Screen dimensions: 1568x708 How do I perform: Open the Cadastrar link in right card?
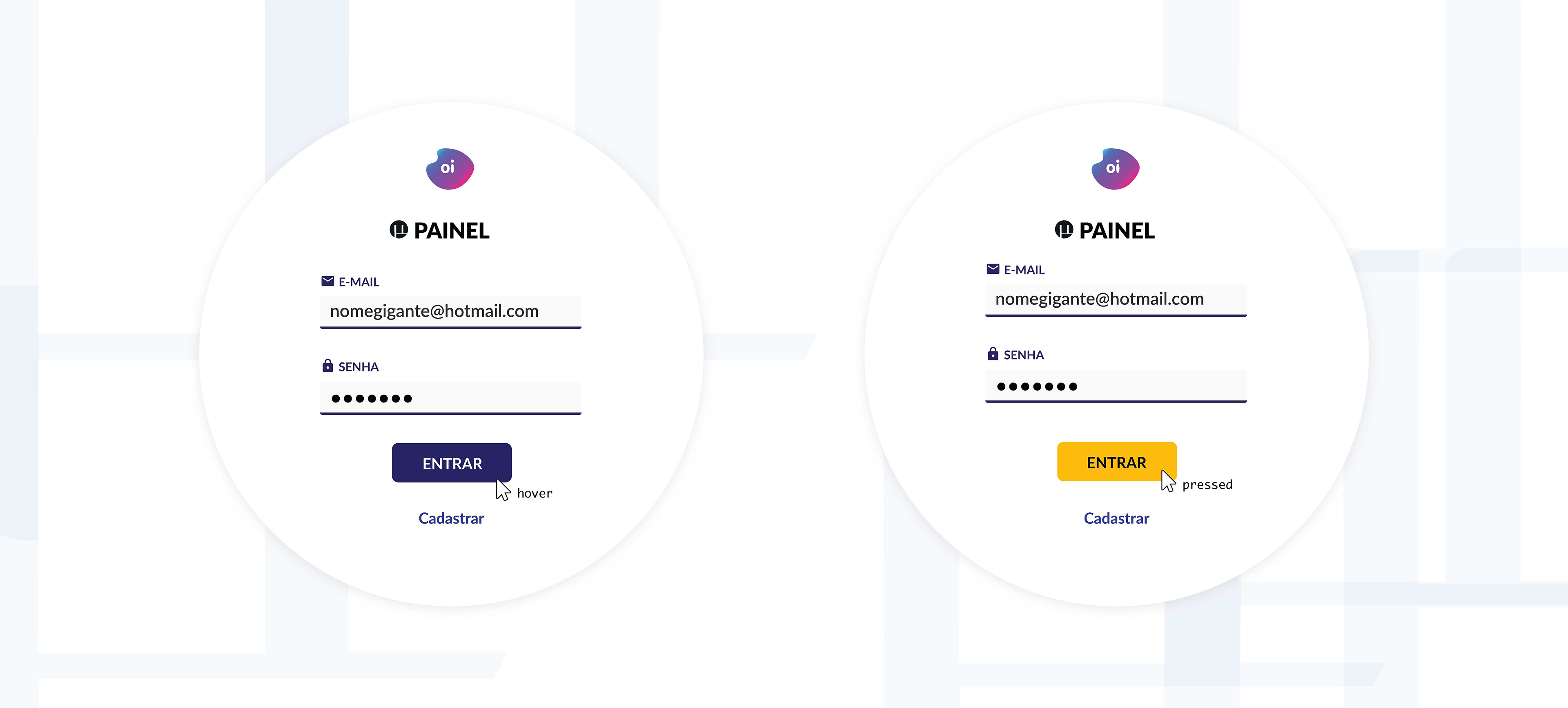pyautogui.click(x=1116, y=518)
